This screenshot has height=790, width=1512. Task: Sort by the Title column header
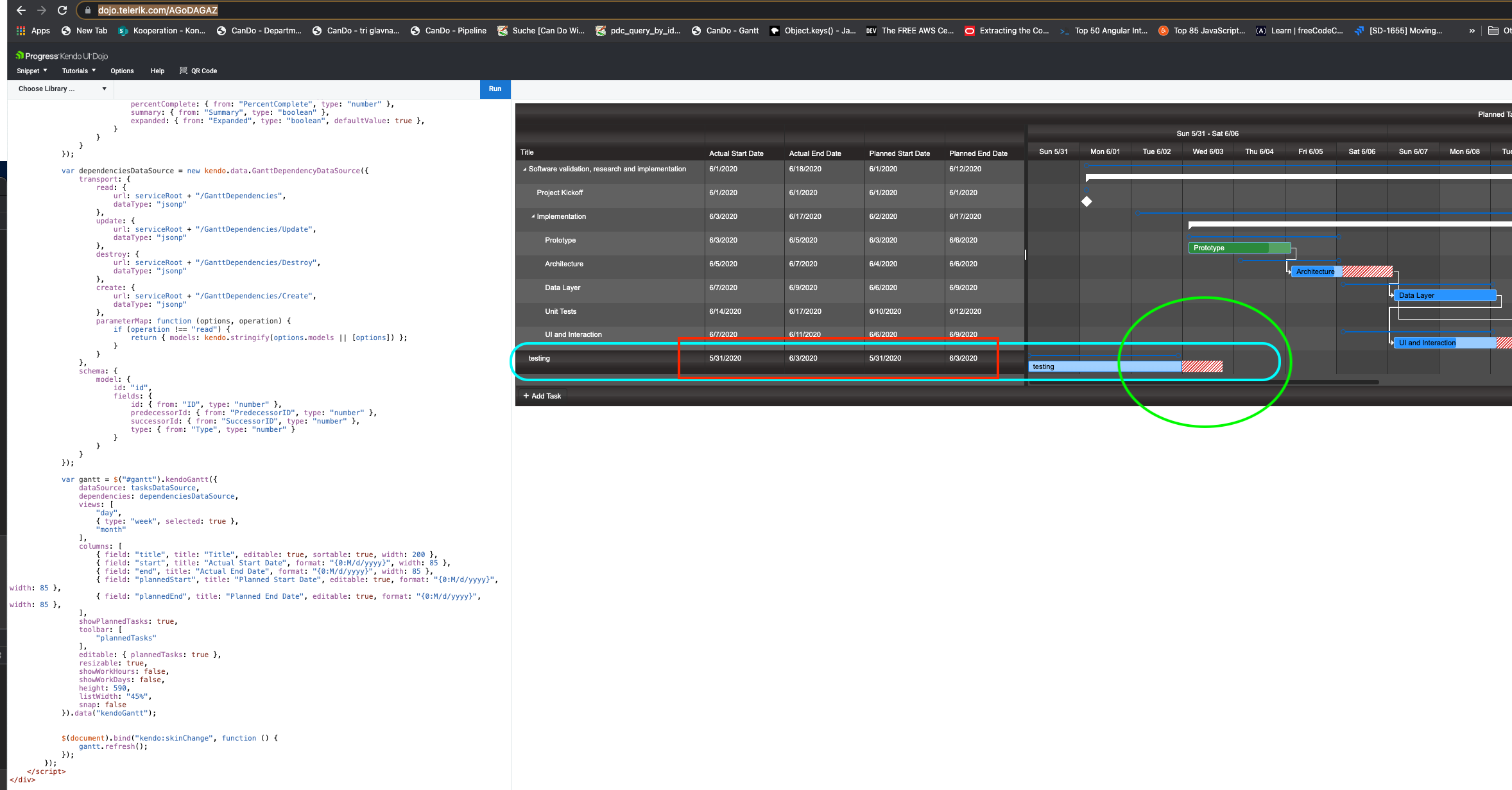pyautogui.click(x=527, y=153)
